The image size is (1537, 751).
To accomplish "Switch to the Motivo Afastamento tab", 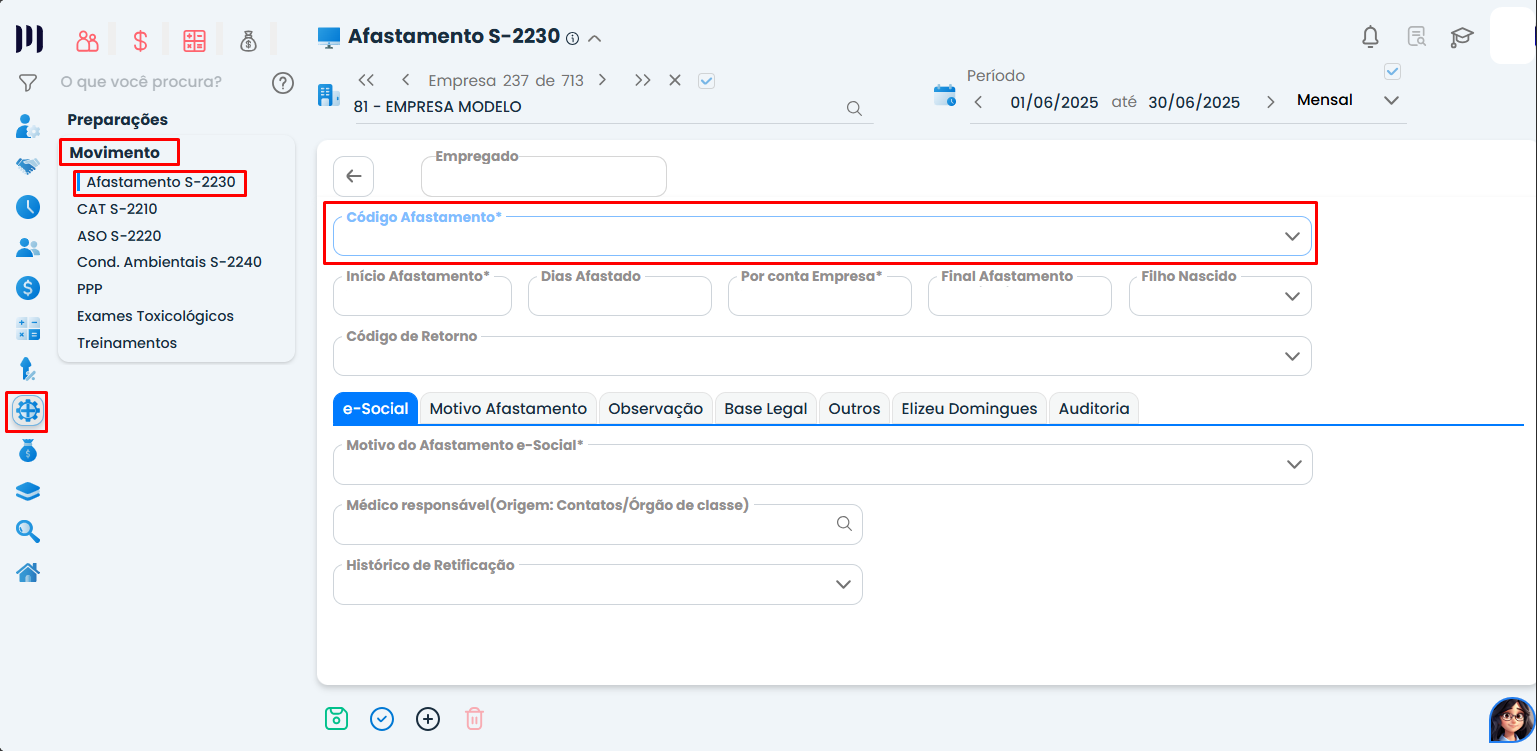I will 508,408.
